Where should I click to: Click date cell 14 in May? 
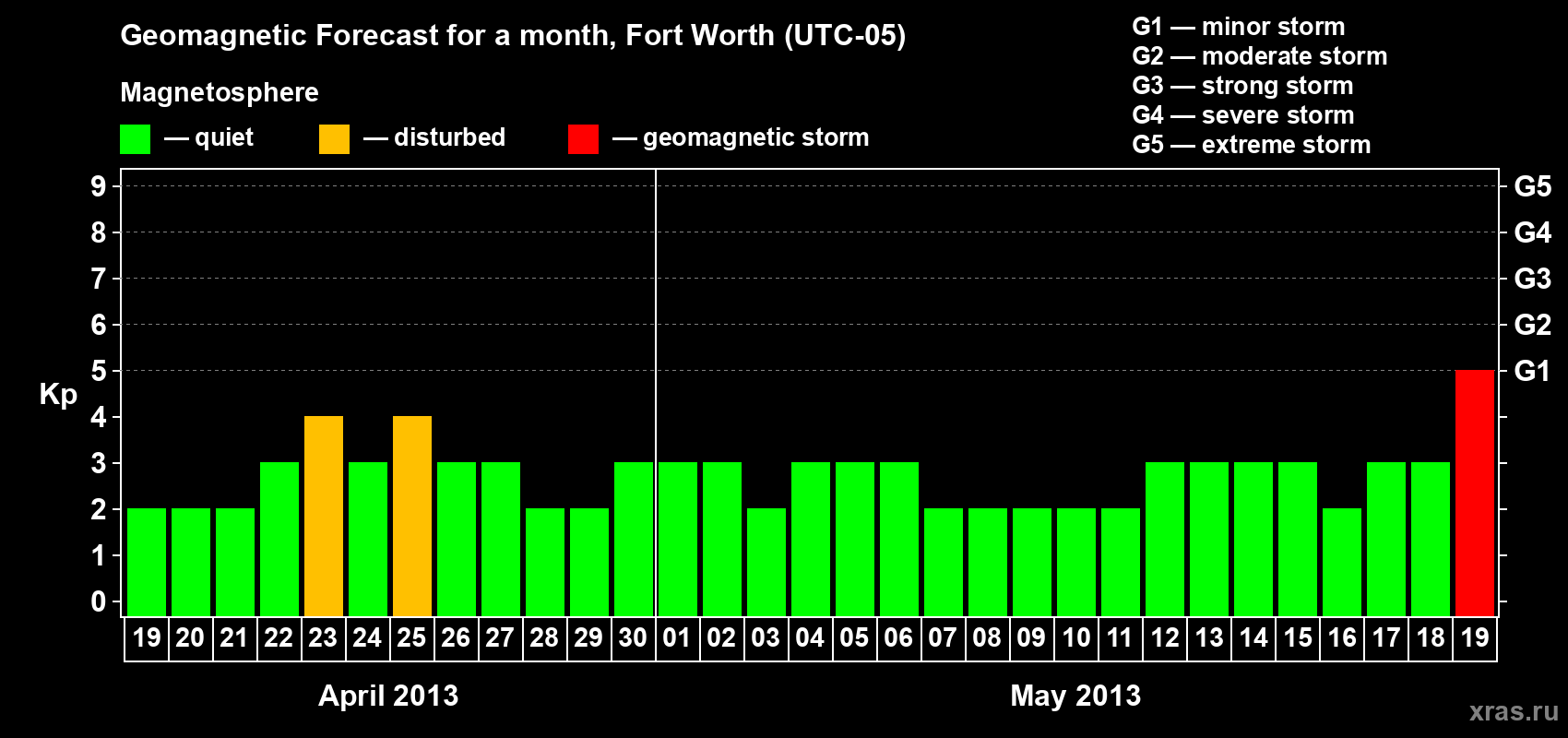tap(1253, 638)
